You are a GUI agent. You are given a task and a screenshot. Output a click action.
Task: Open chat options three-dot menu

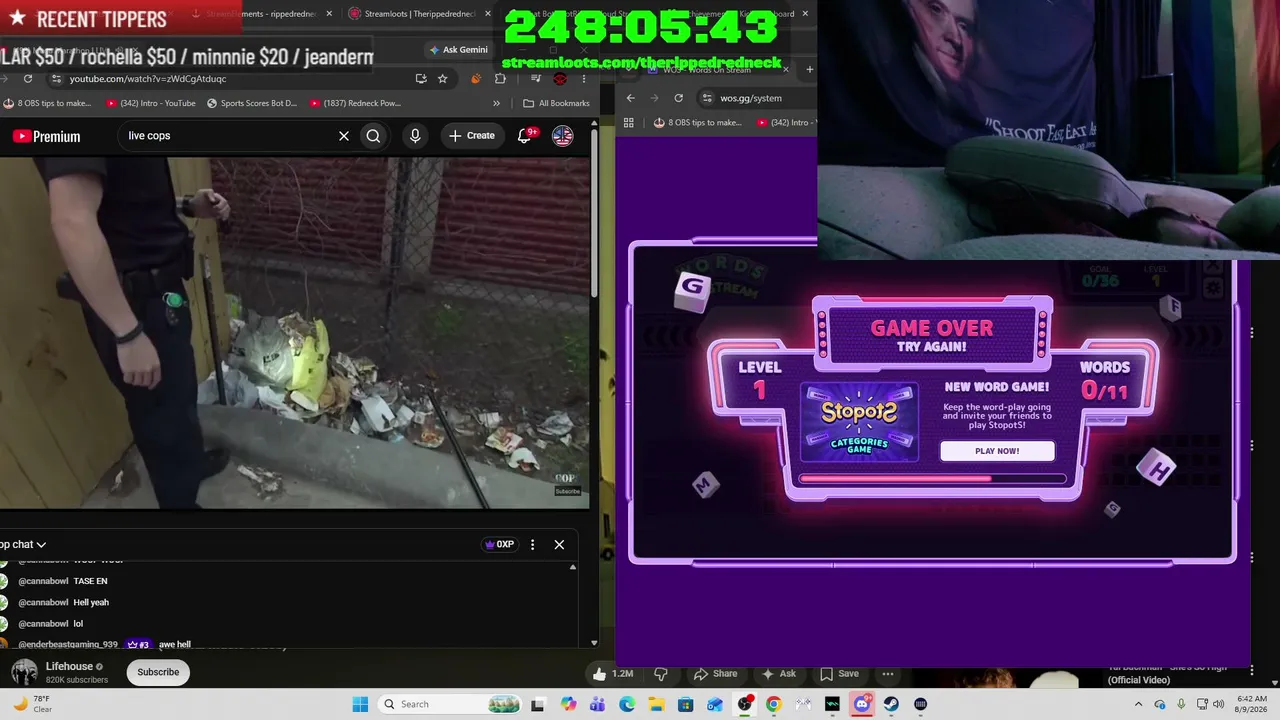532,545
